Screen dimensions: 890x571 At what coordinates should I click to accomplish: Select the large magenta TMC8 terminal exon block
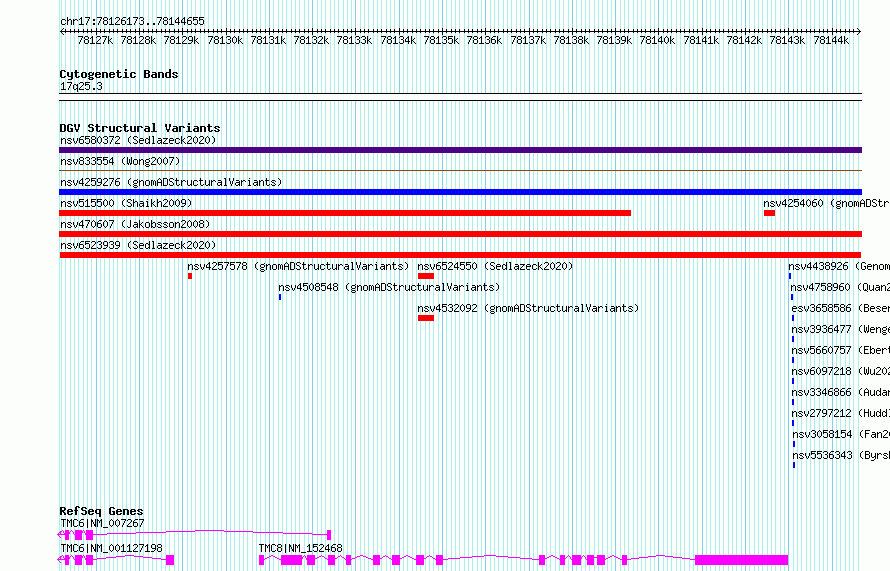coord(741,560)
